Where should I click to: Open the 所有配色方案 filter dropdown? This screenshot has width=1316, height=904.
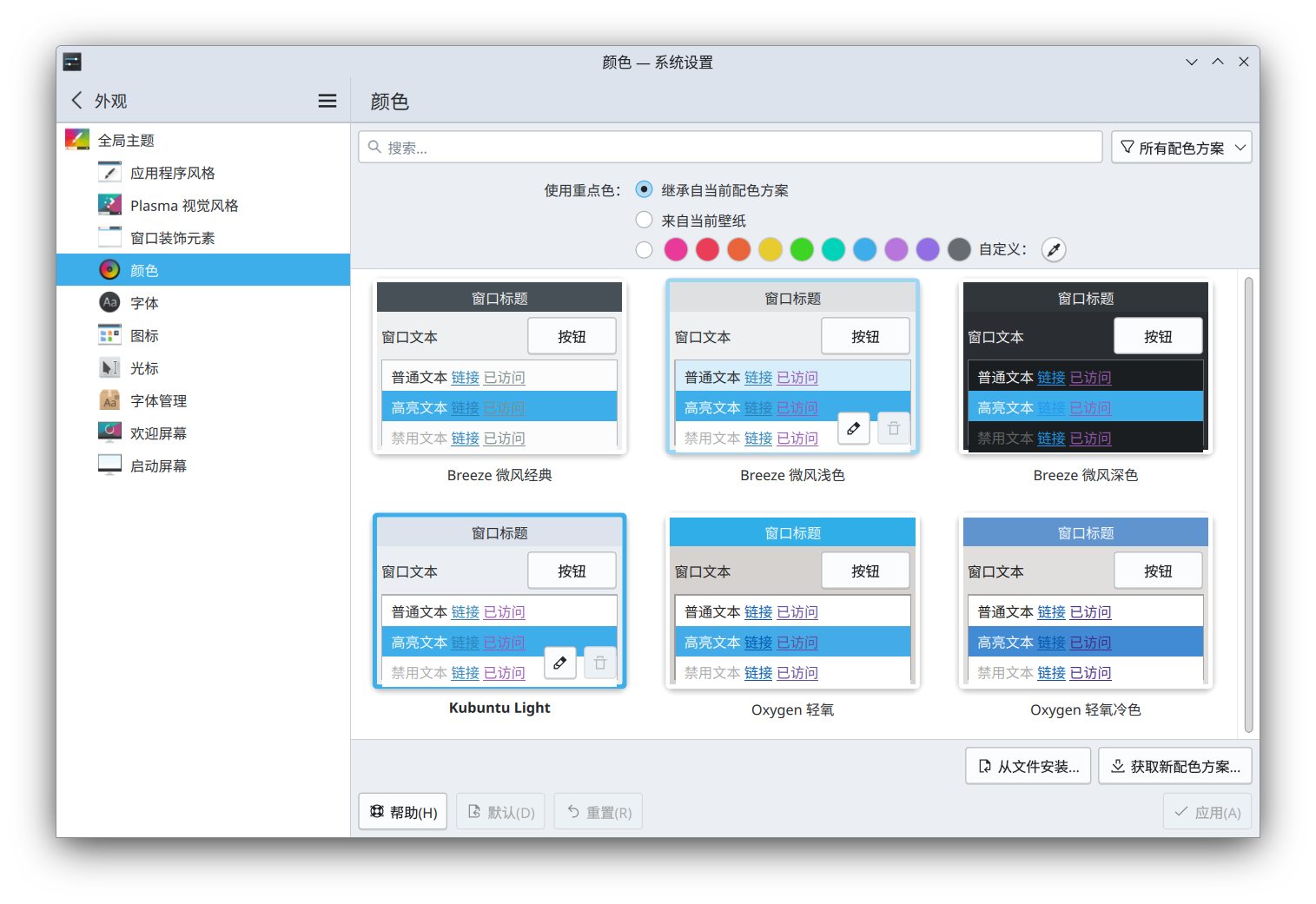coord(1181,148)
